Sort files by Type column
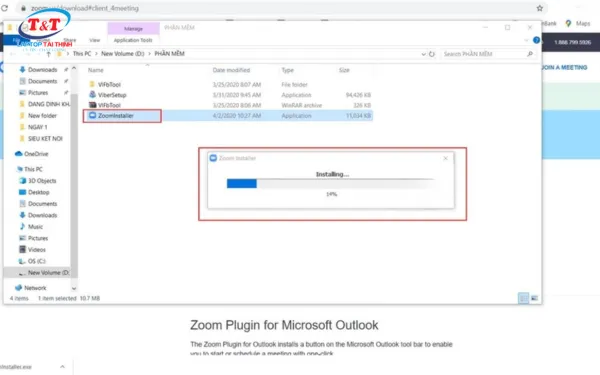 point(287,70)
